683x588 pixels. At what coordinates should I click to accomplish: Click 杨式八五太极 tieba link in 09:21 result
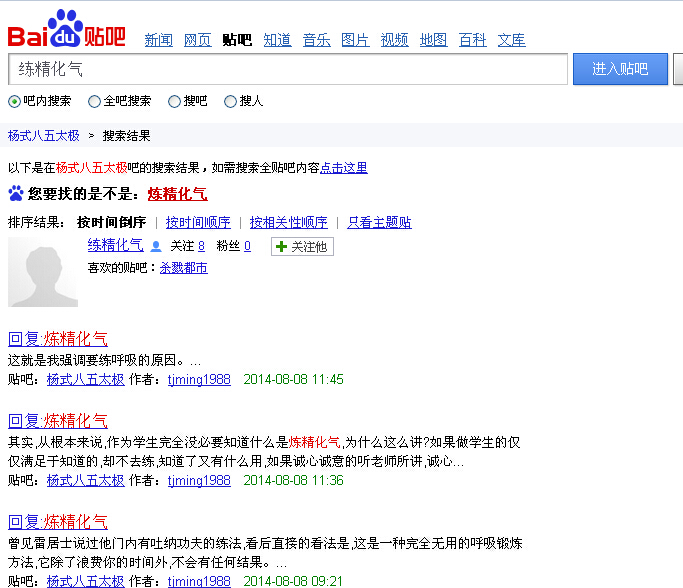(x=85, y=581)
